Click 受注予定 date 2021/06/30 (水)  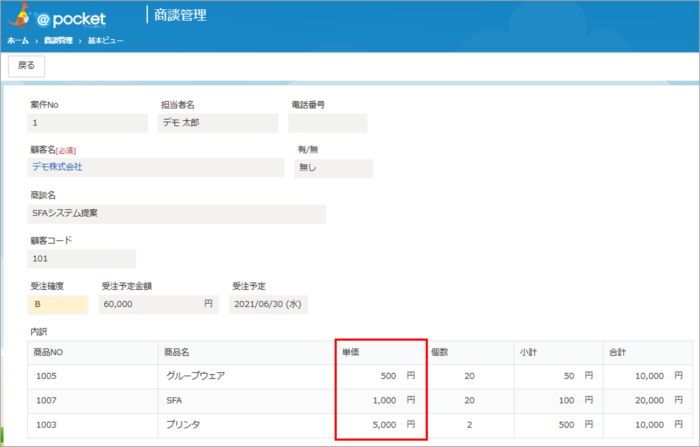click(268, 305)
